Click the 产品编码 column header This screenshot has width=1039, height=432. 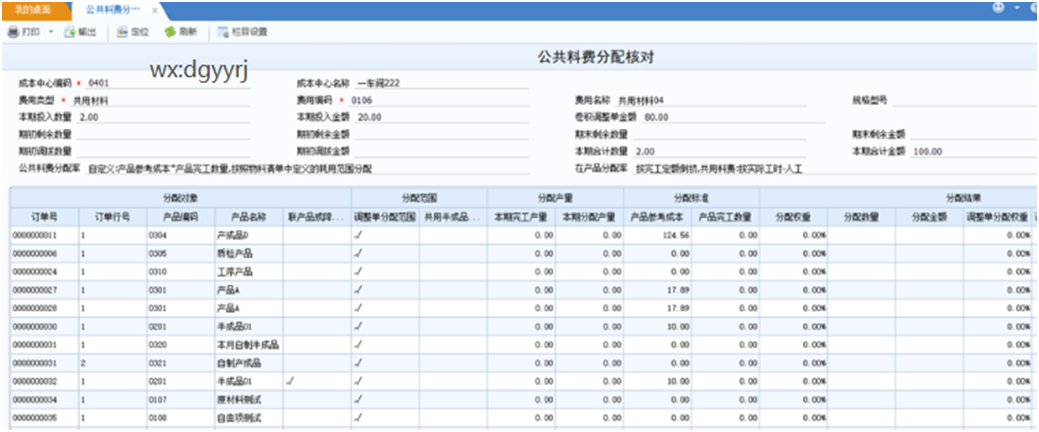click(x=180, y=217)
